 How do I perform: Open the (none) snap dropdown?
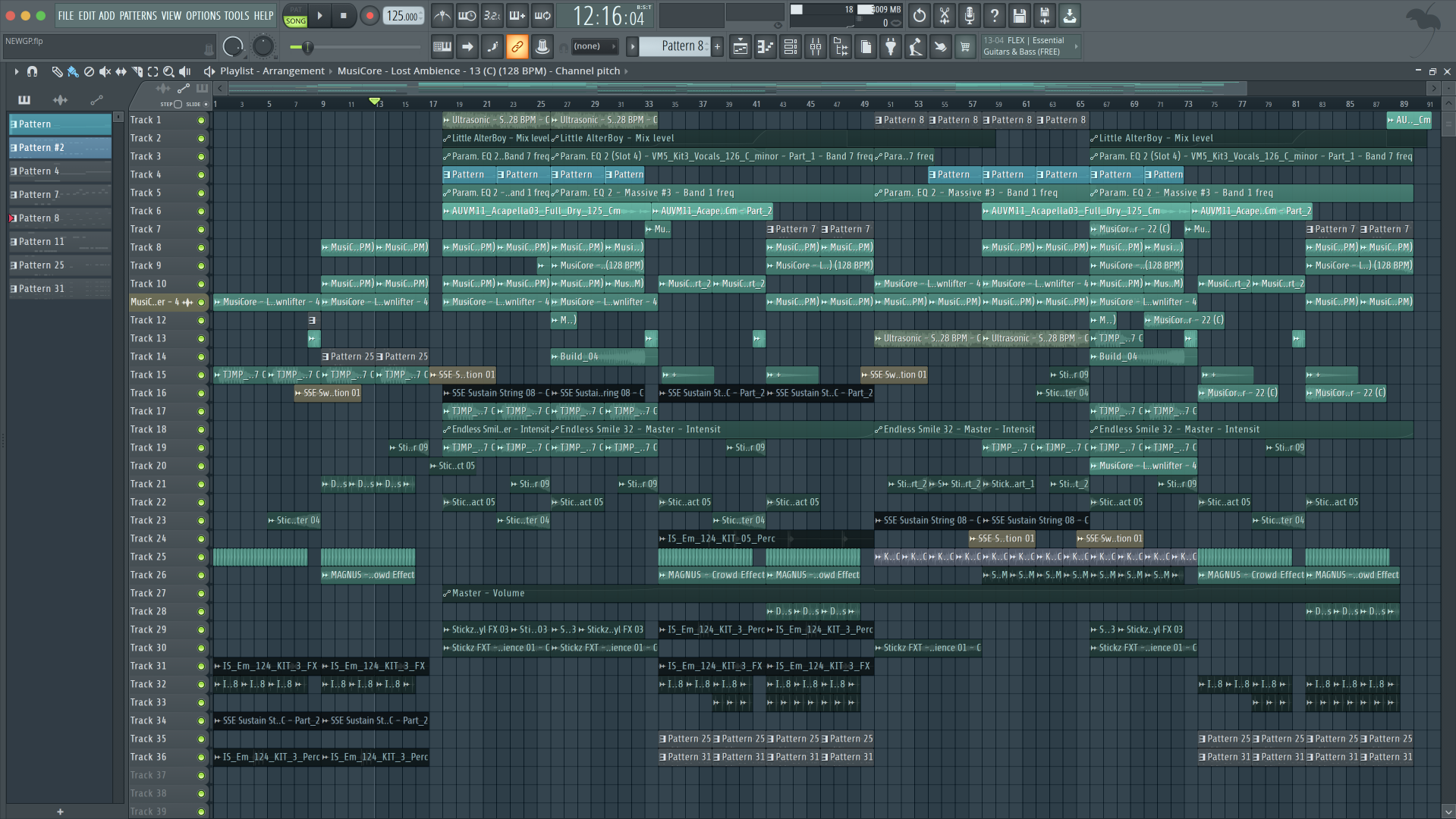593,47
